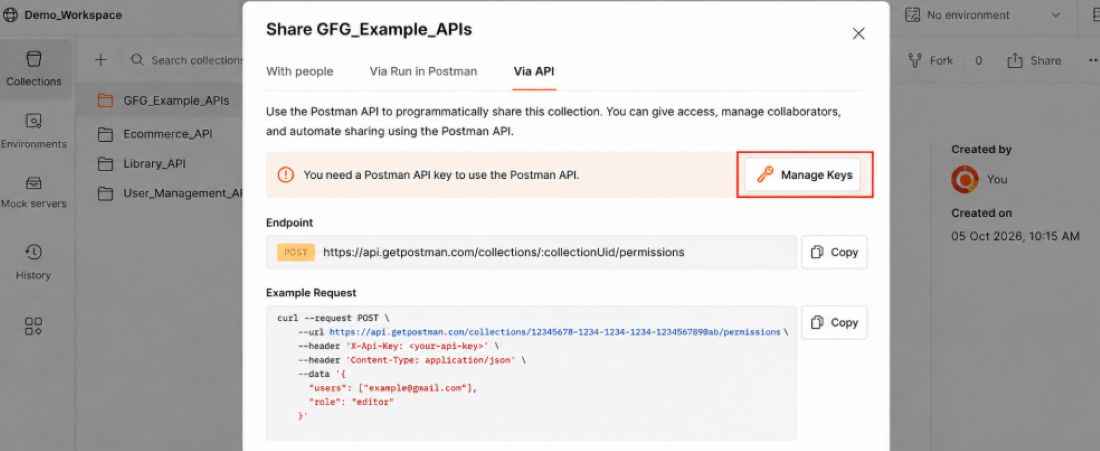The image size is (1100, 451).
Task: Click the POST method badge
Action: pos(295,252)
